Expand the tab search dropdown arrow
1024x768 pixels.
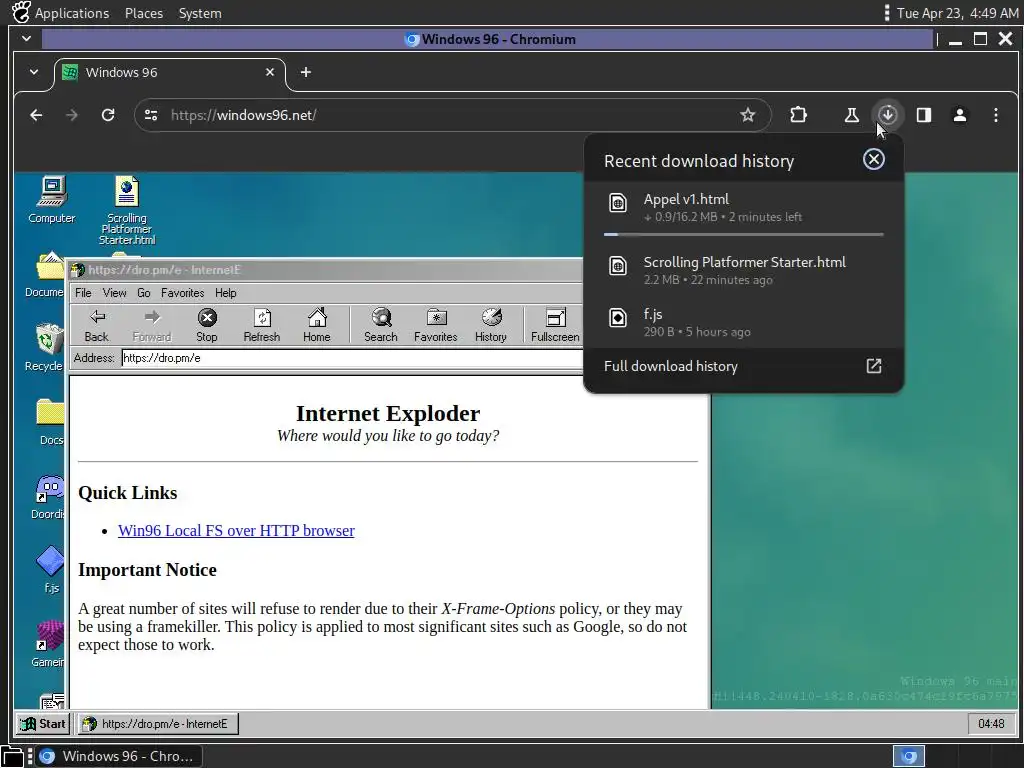pos(34,72)
